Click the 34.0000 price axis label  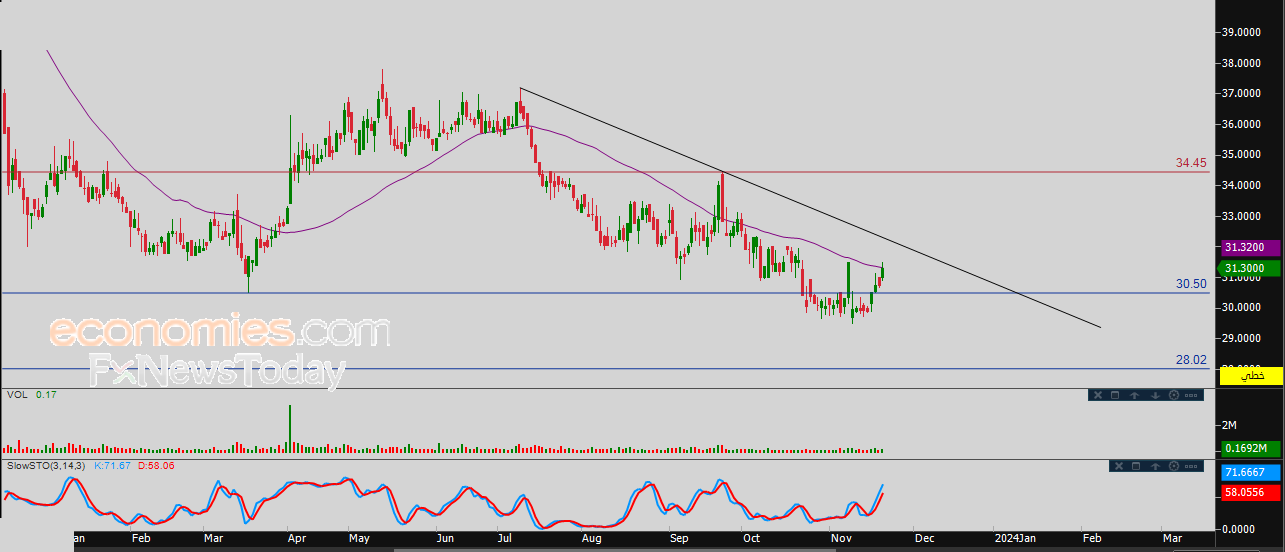tap(1242, 185)
